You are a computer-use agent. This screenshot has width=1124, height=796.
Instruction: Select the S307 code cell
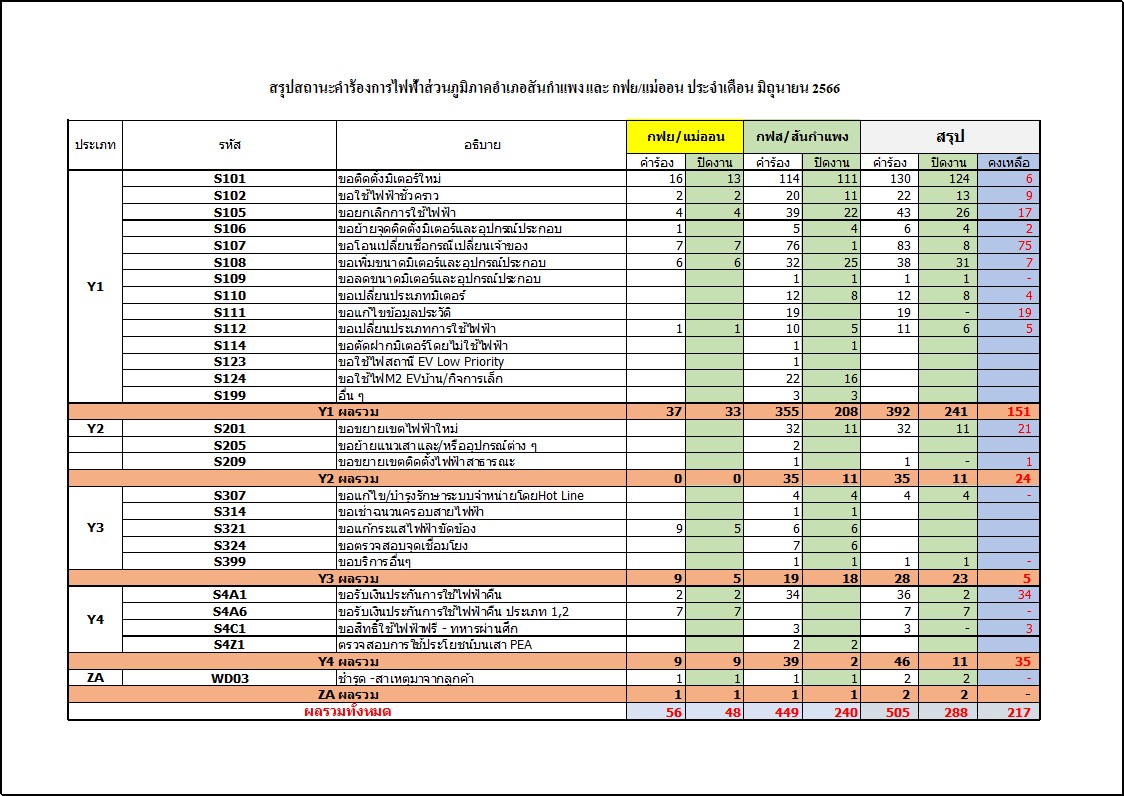[229, 496]
